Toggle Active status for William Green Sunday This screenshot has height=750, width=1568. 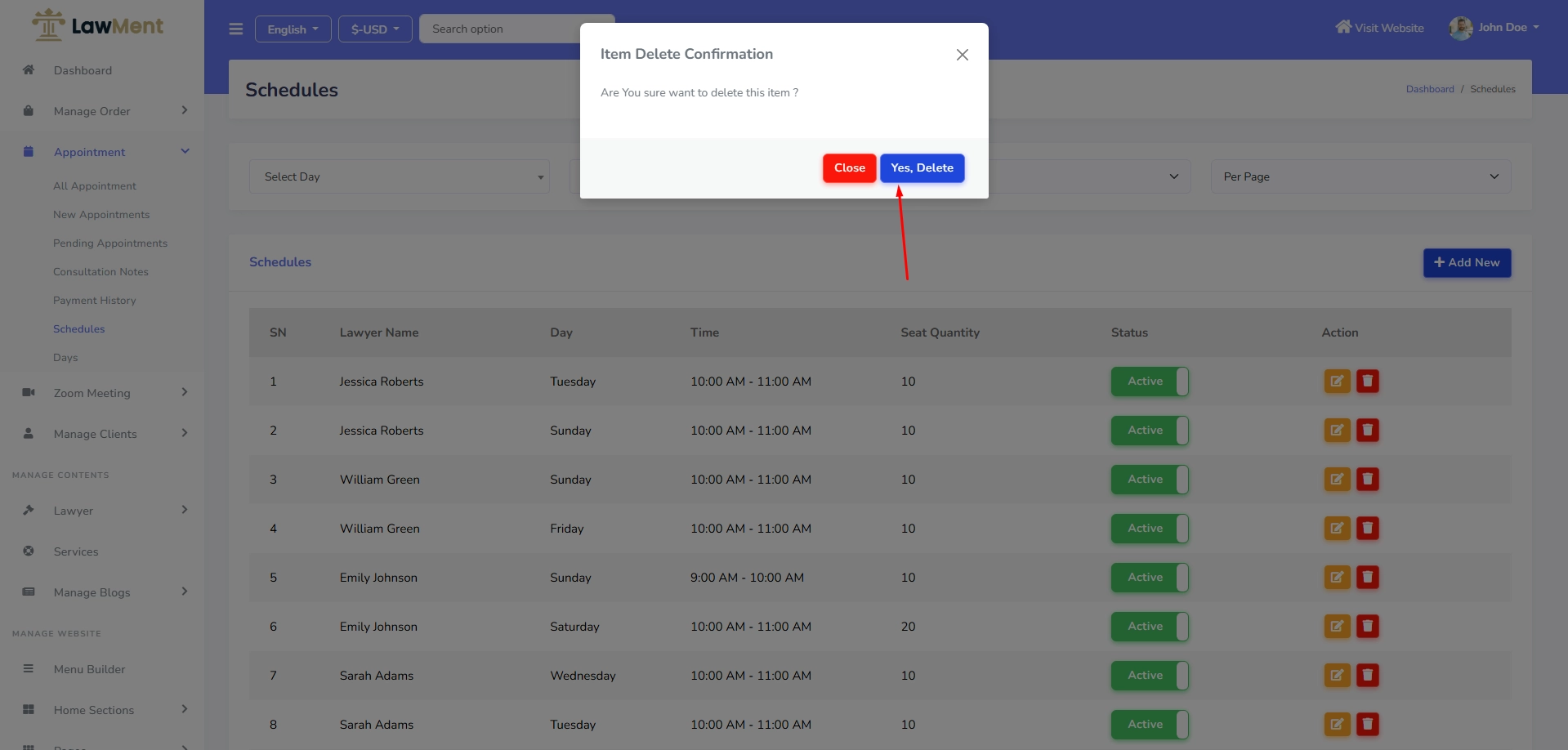[x=1149, y=480]
